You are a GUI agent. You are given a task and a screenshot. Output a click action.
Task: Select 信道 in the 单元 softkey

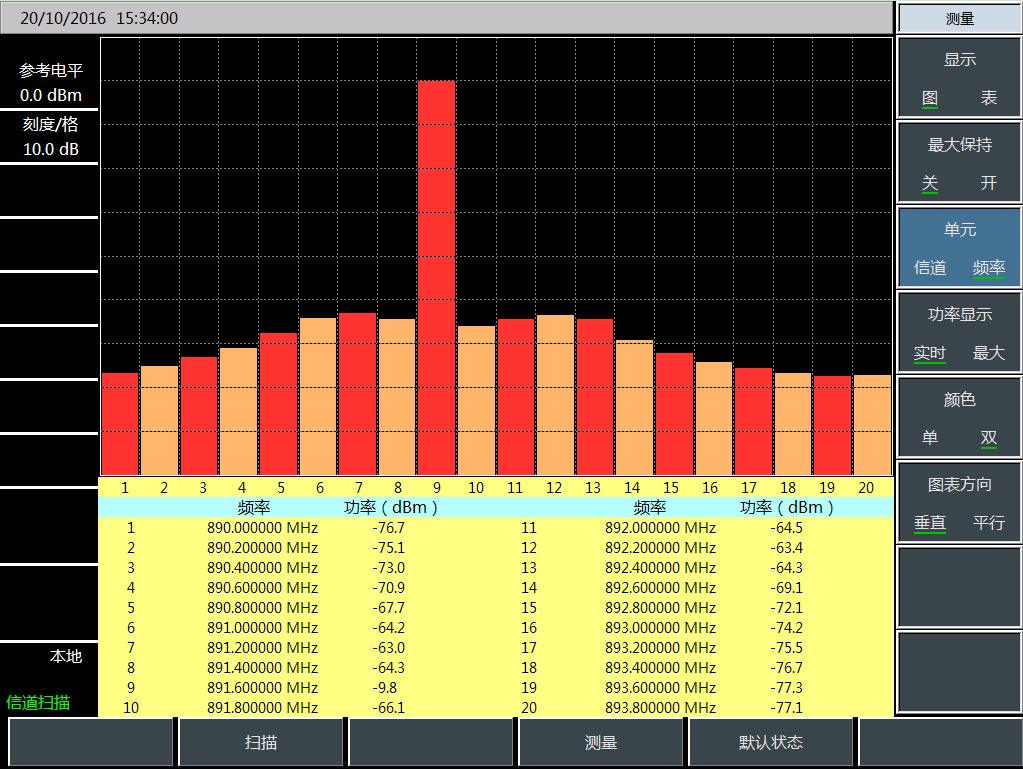pyautogui.click(x=930, y=268)
